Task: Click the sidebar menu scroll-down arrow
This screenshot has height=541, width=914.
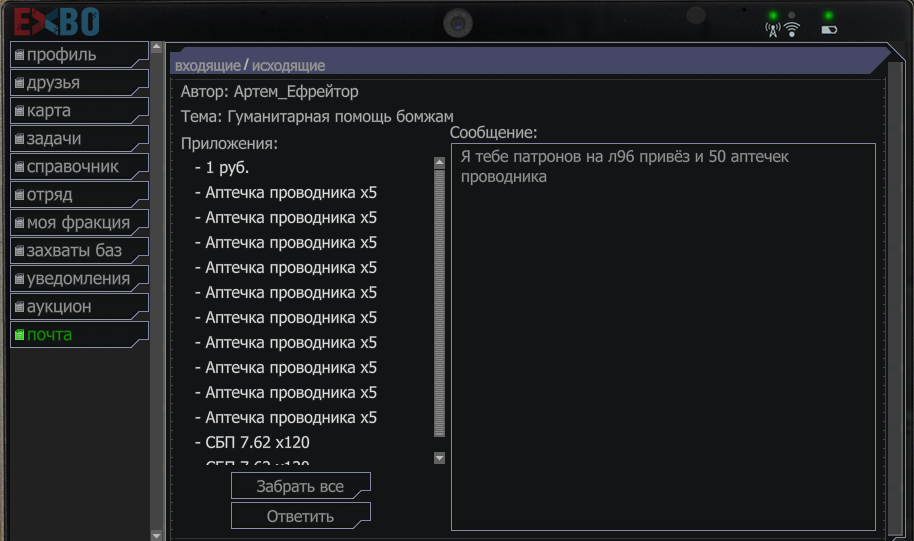Action: [156, 535]
